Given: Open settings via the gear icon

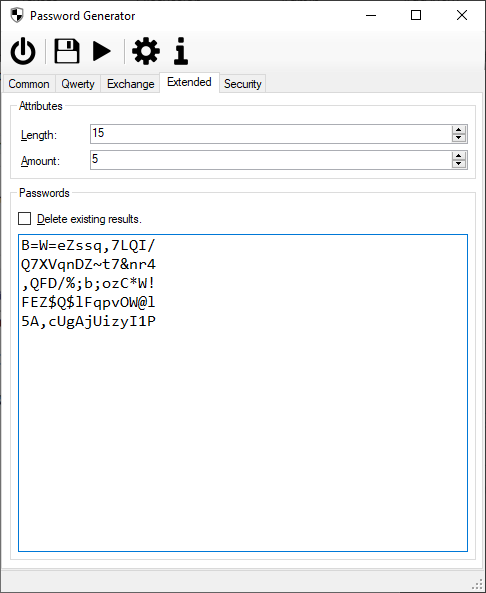Looking at the screenshot, I should (x=146, y=51).
